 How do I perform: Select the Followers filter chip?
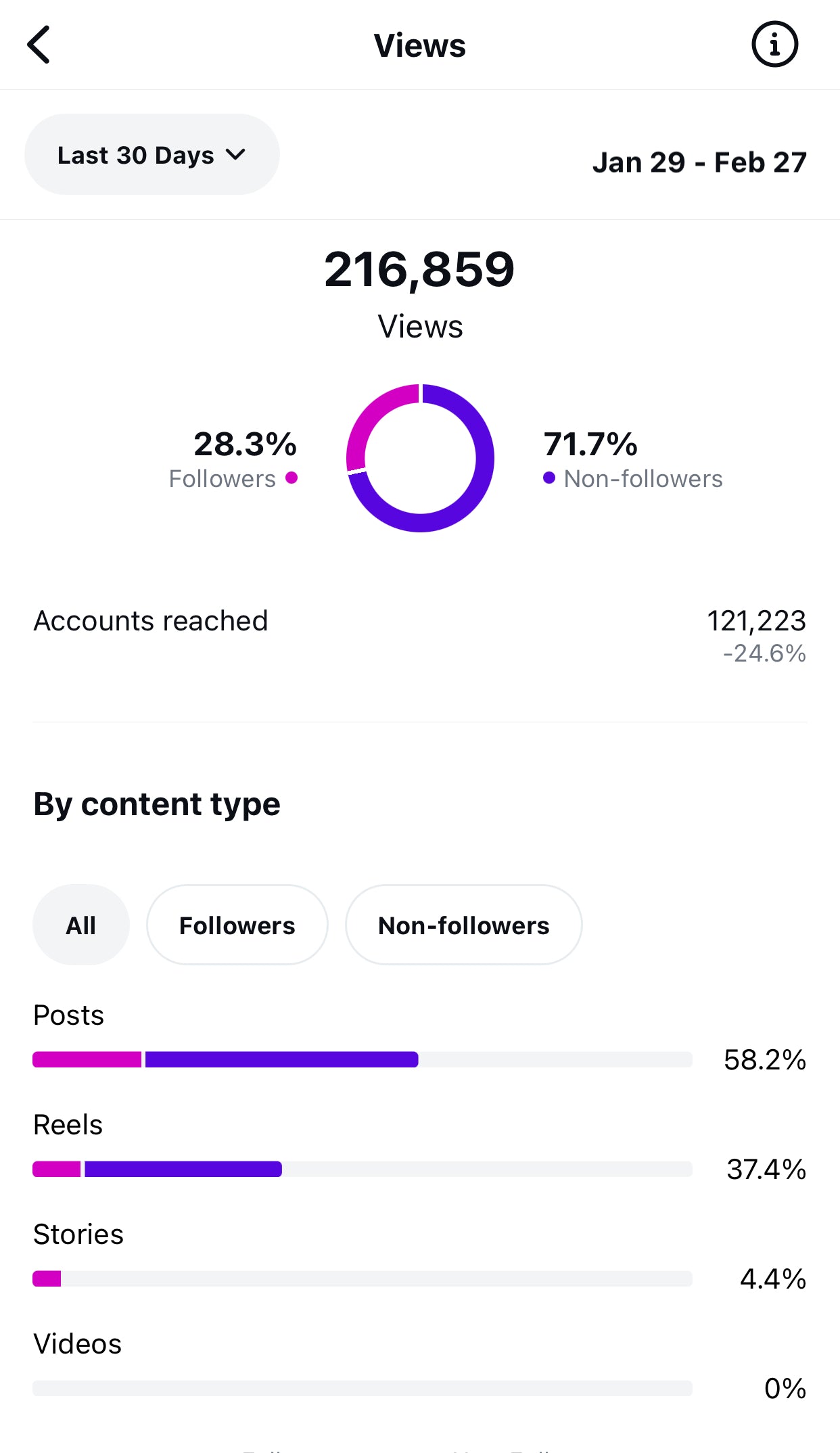click(x=237, y=925)
